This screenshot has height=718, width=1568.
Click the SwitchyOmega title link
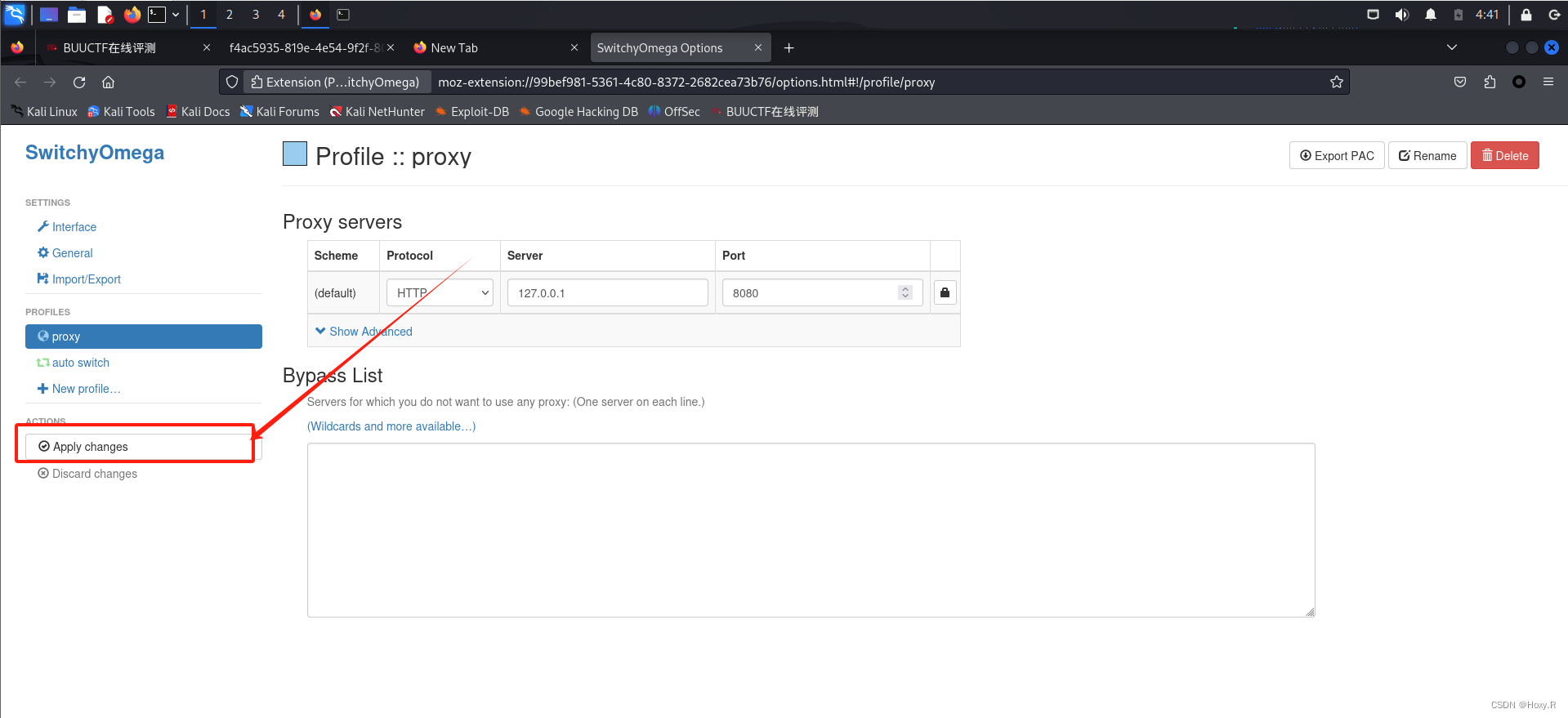click(x=95, y=153)
